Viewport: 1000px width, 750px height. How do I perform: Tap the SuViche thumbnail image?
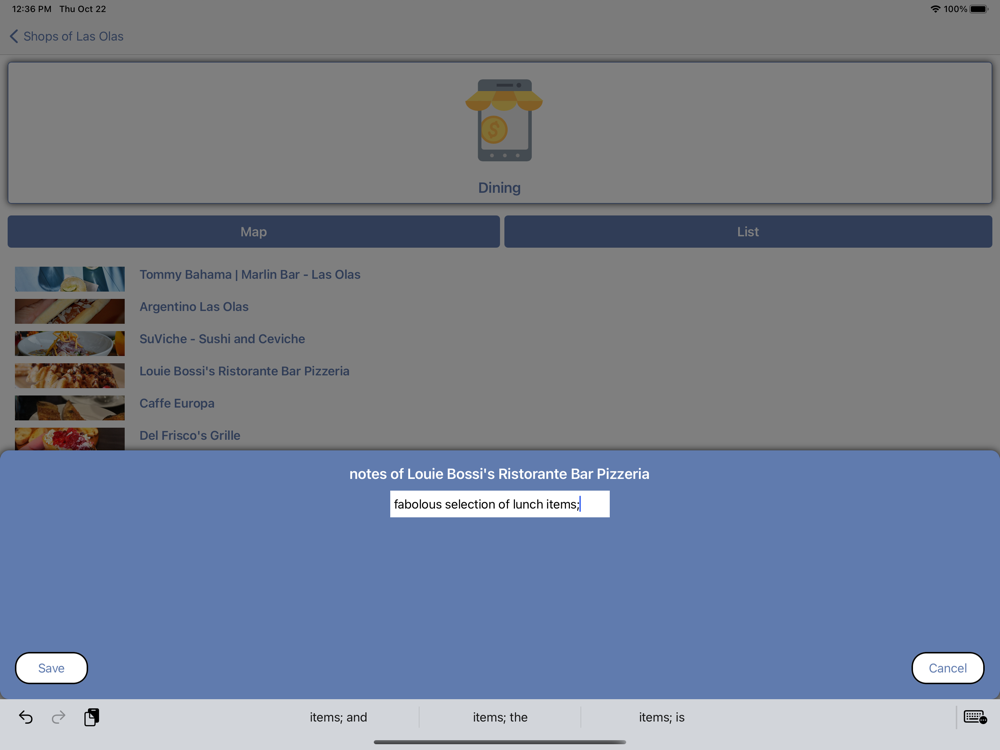pyautogui.click(x=70, y=344)
